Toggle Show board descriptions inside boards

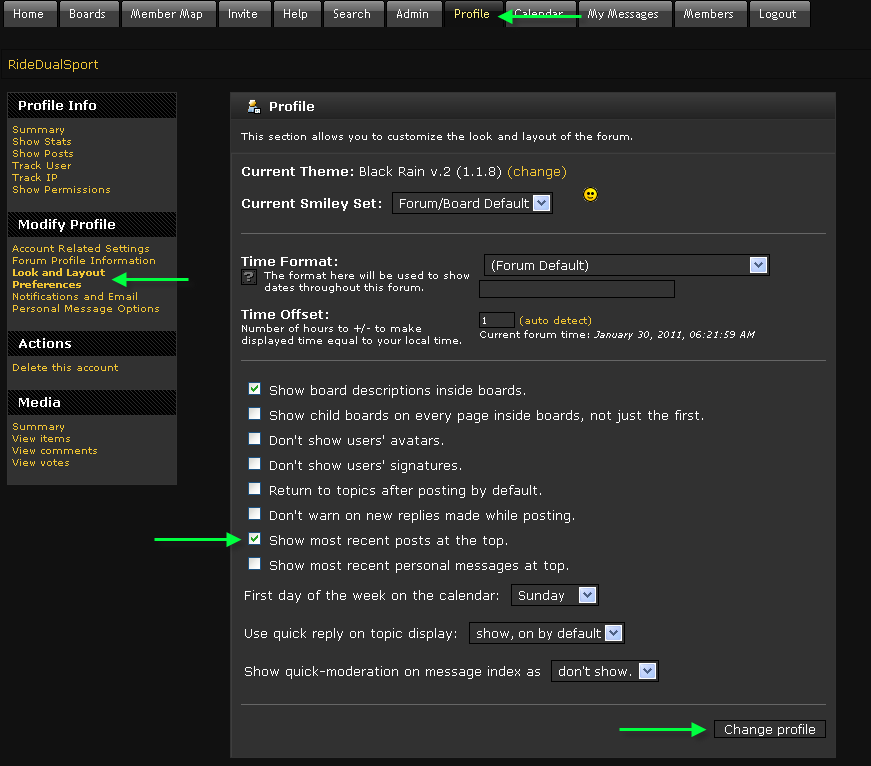click(x=255, y=389)
